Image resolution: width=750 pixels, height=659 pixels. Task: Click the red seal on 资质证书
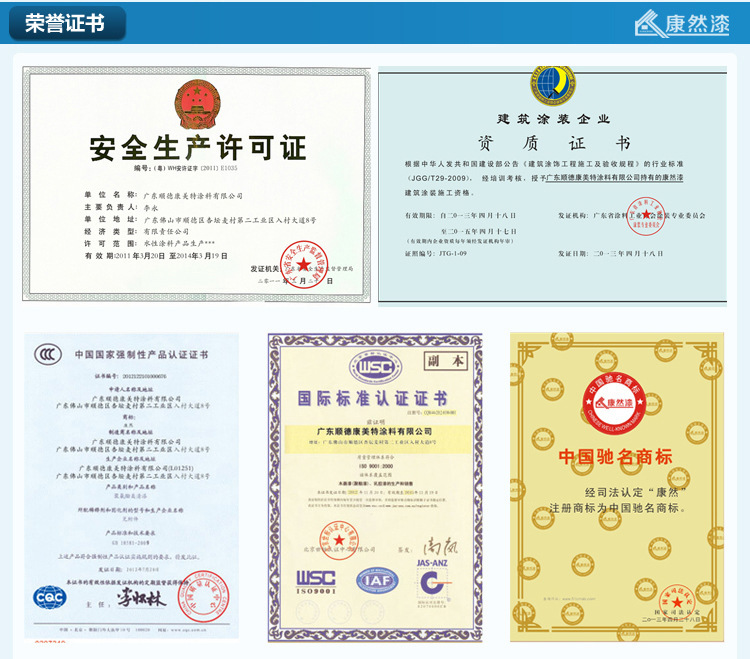tap(646, 216)
